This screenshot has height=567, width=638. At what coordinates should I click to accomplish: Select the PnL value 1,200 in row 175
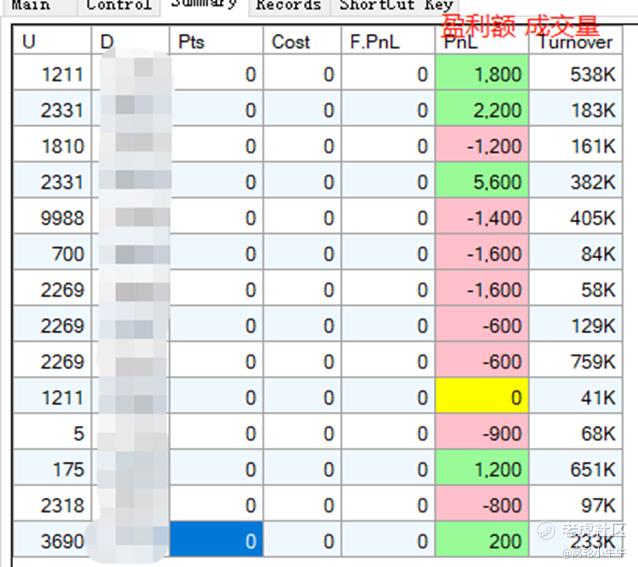482,467
